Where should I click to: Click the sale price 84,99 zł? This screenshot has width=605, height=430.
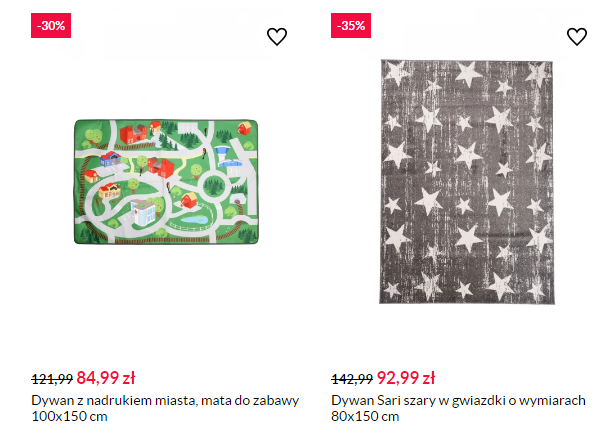tap(106, 378)
